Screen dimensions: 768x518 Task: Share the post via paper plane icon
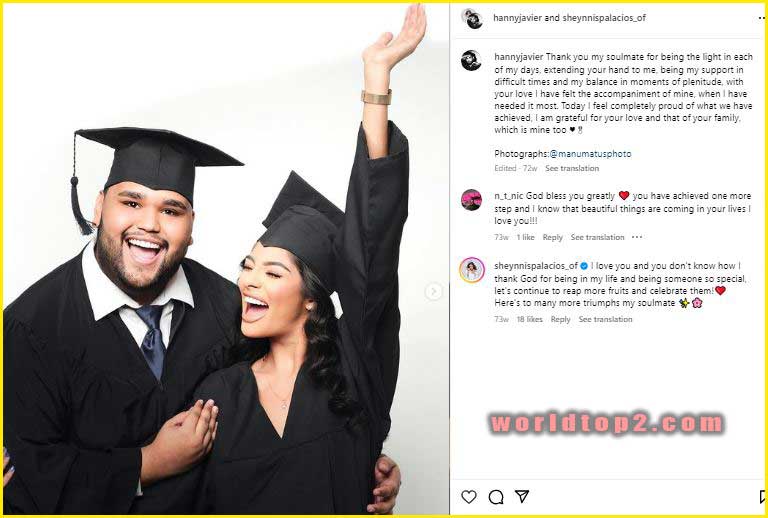pyautogui.click(x=522, y=496)
